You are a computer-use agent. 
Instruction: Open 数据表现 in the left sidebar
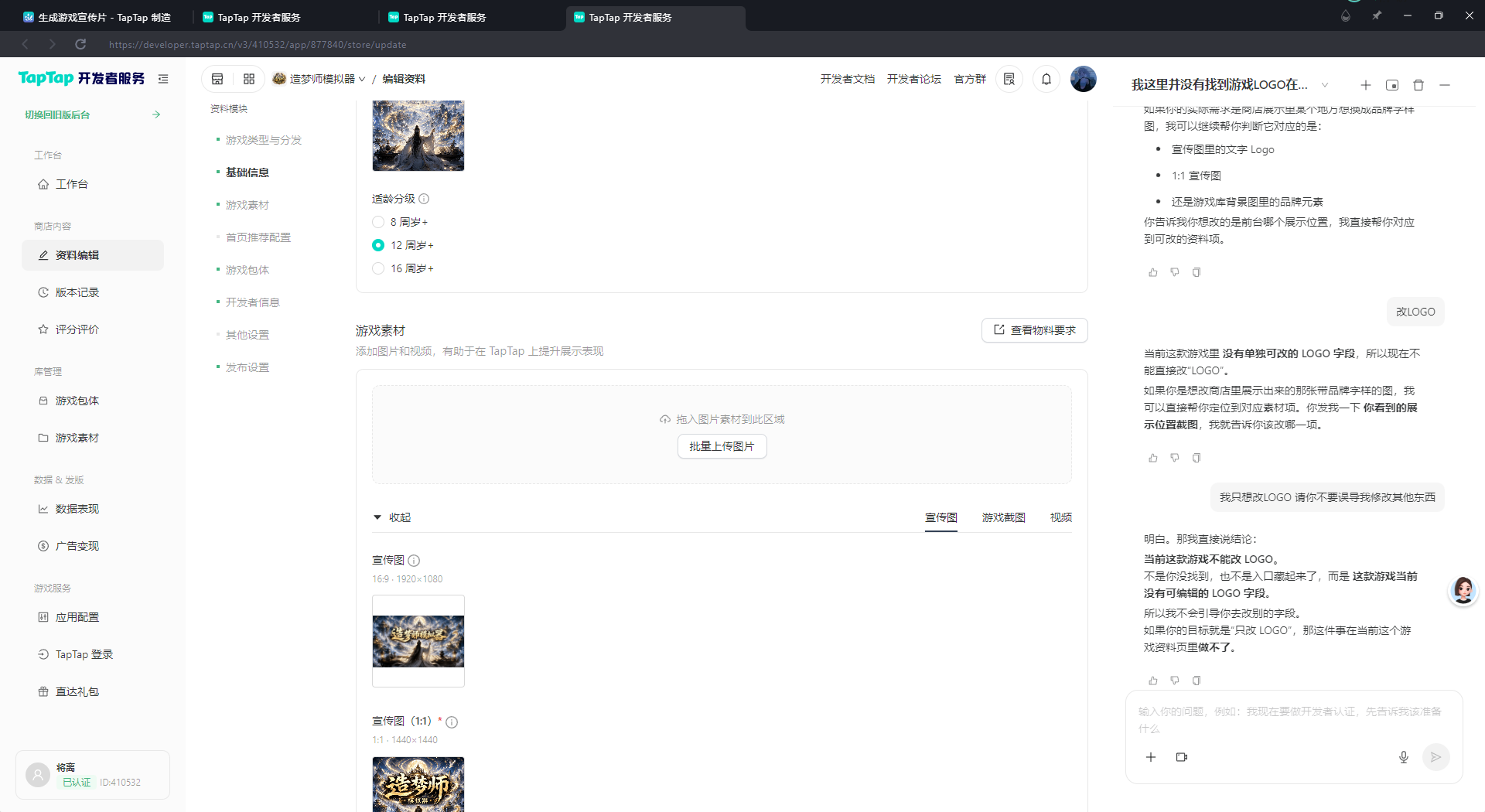click(93, 509)
